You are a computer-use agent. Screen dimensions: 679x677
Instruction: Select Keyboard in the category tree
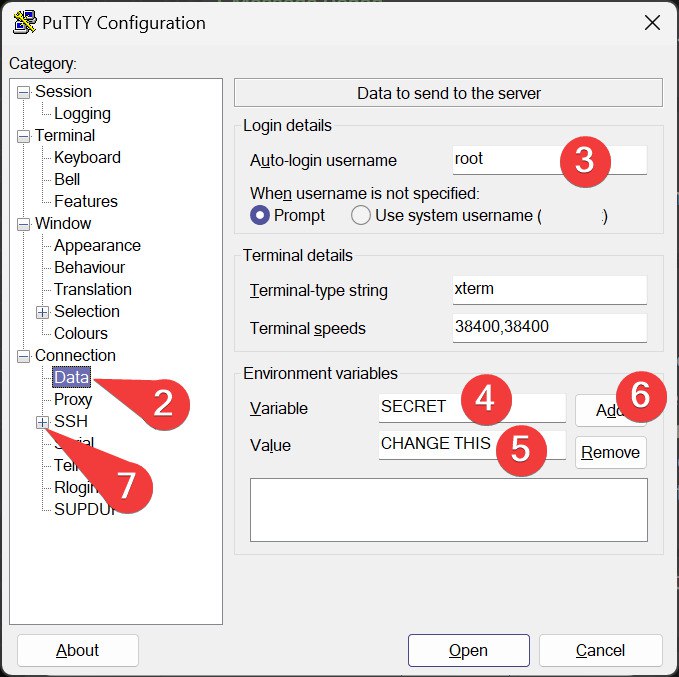87,158
